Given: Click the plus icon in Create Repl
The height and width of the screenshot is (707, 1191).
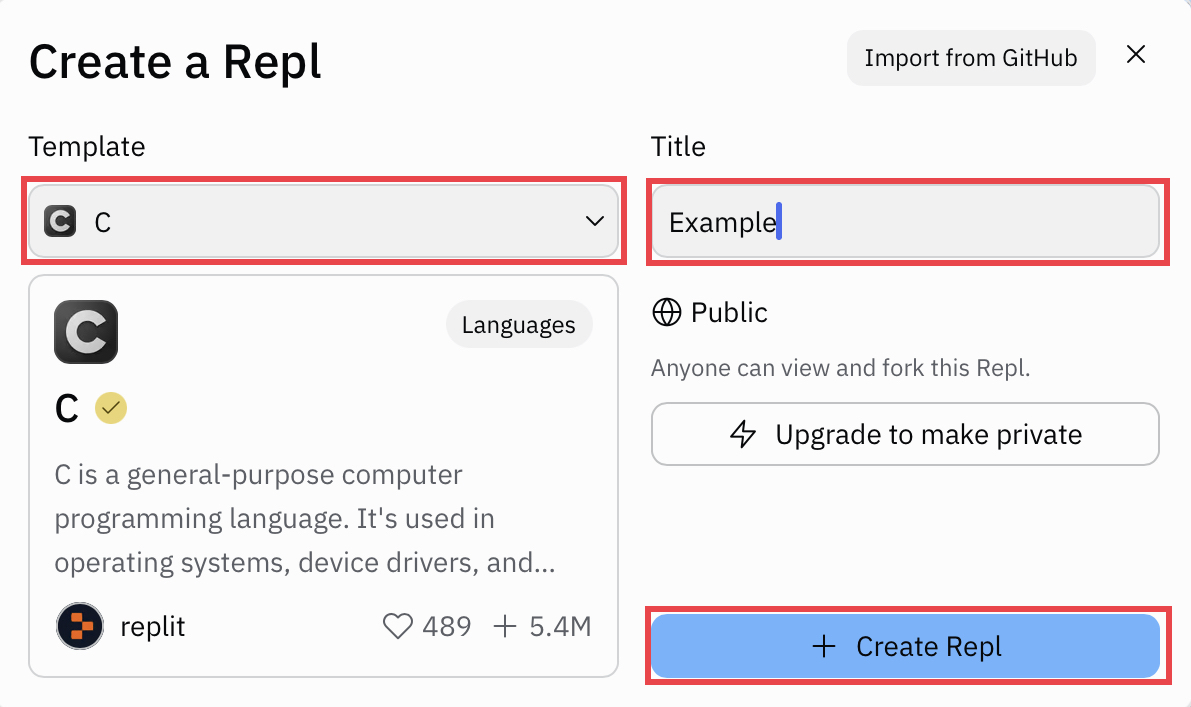Looking at the screenshot, I should (823, 647).
